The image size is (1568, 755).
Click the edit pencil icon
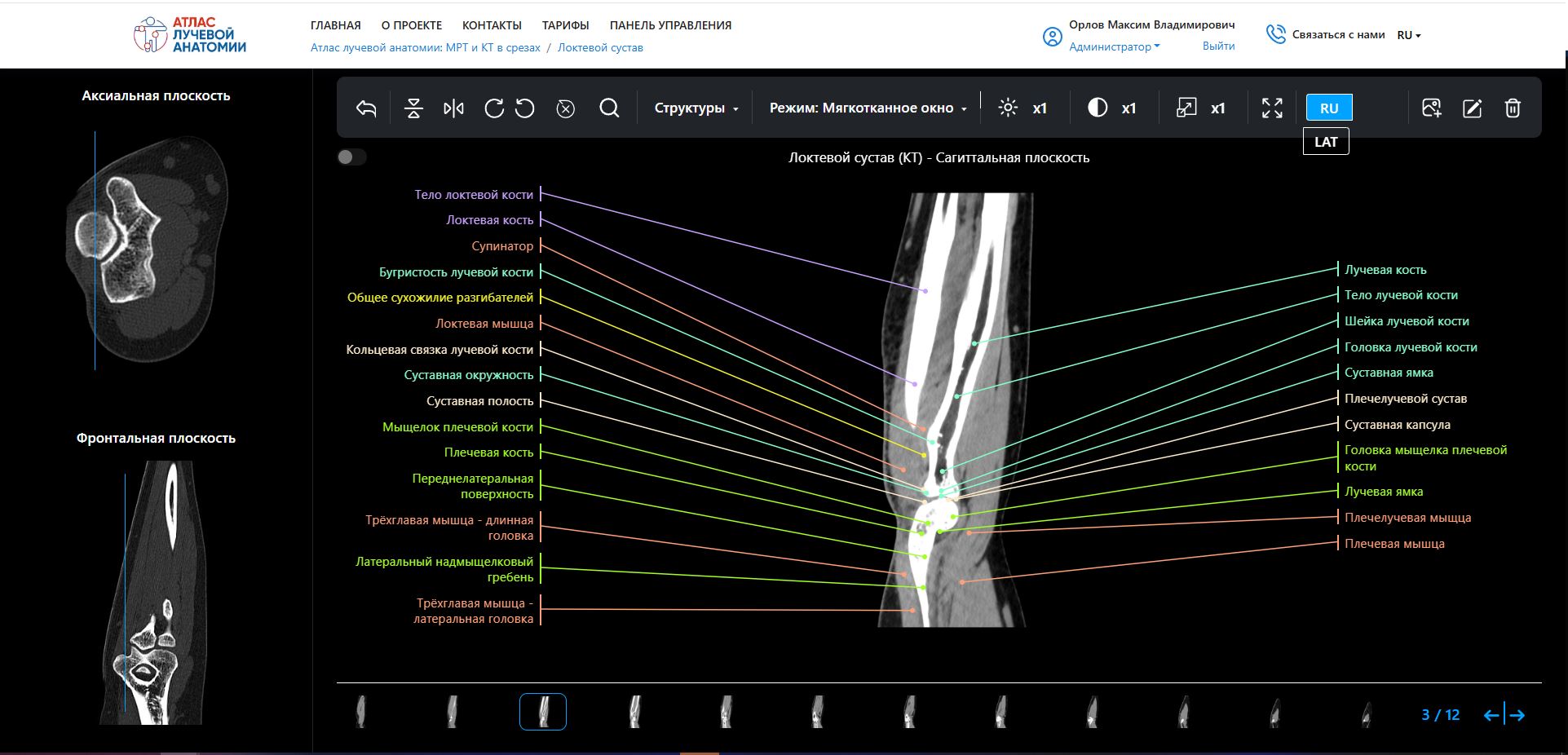click(x=1472, y=108)
